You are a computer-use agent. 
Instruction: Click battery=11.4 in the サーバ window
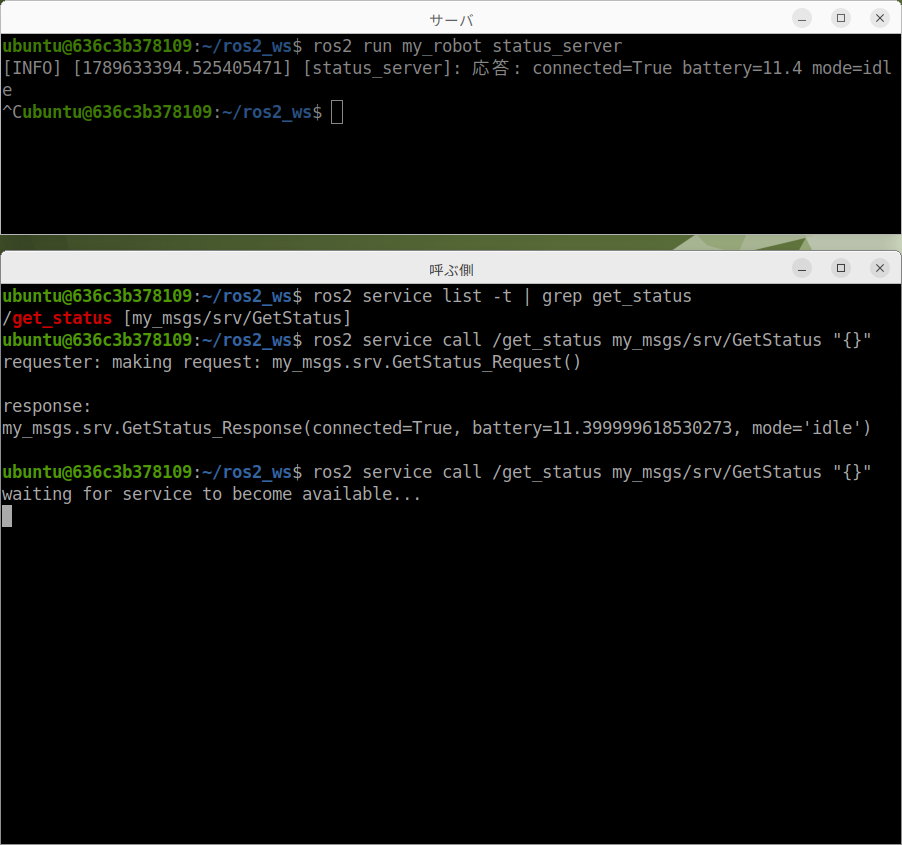click(x=742, y=68)
